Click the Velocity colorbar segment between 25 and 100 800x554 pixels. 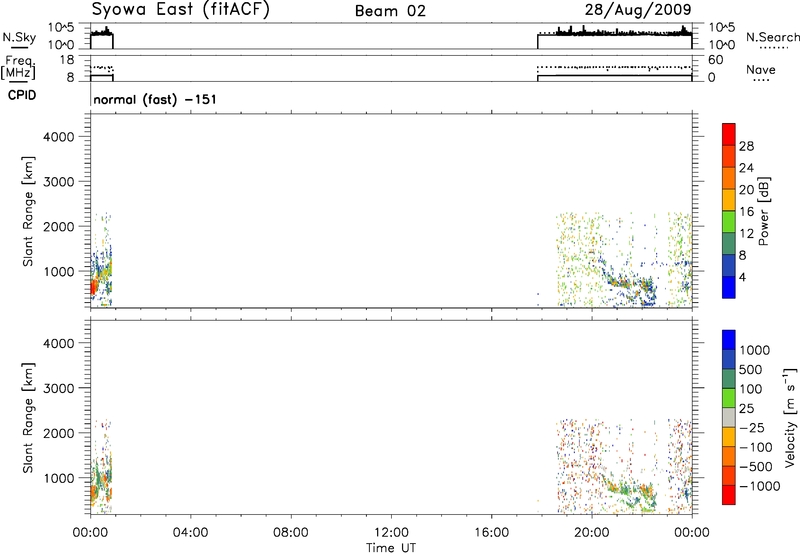pos(729,398)
